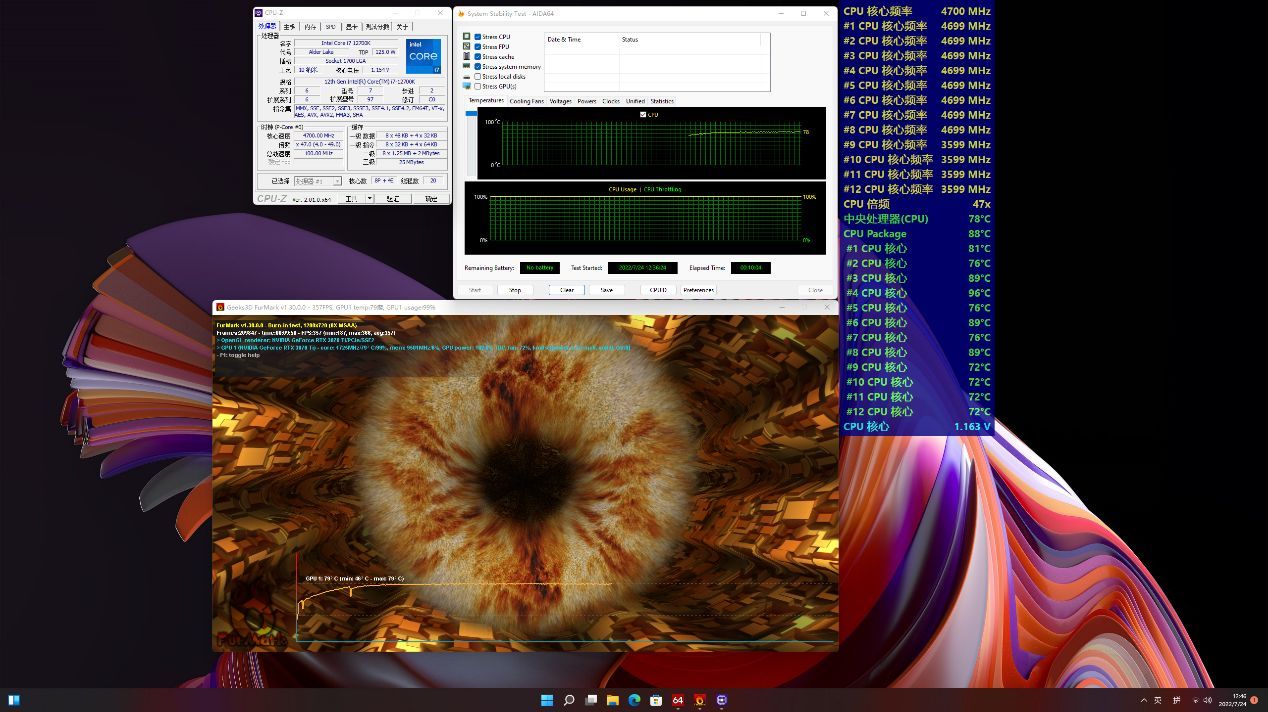The image size is (1268, 712).
Task: Click the CPU-Z icon in its title bar
Action: 258,12
